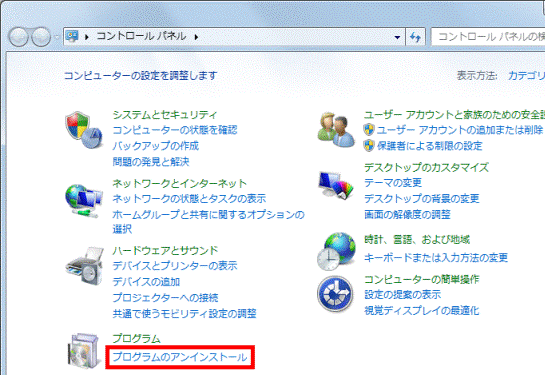545x375 pixels.
Task: Open the カテゴリ view-by dropdown
Action: click(526, 75)
